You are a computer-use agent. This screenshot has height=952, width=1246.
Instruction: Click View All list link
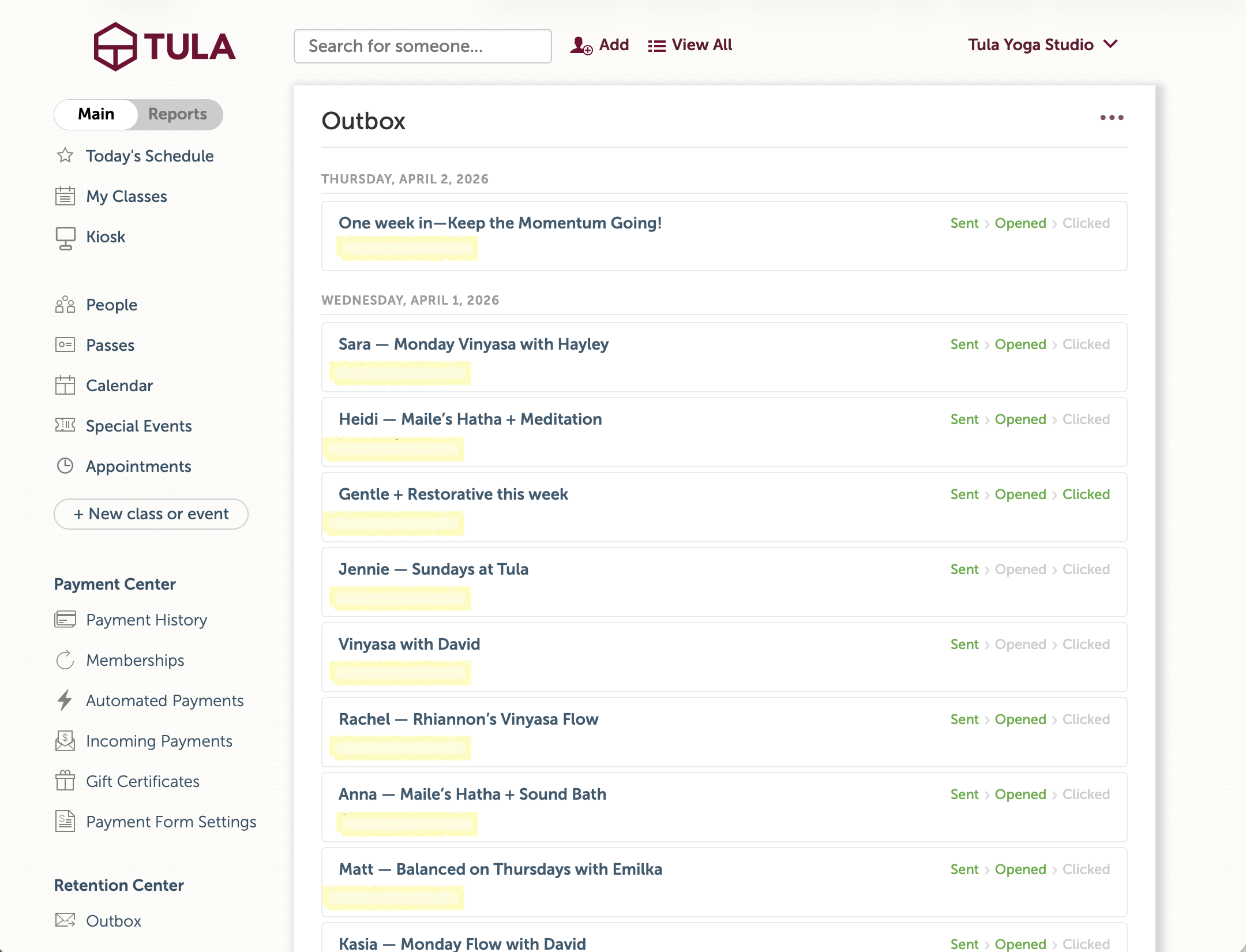click(690, 45)
